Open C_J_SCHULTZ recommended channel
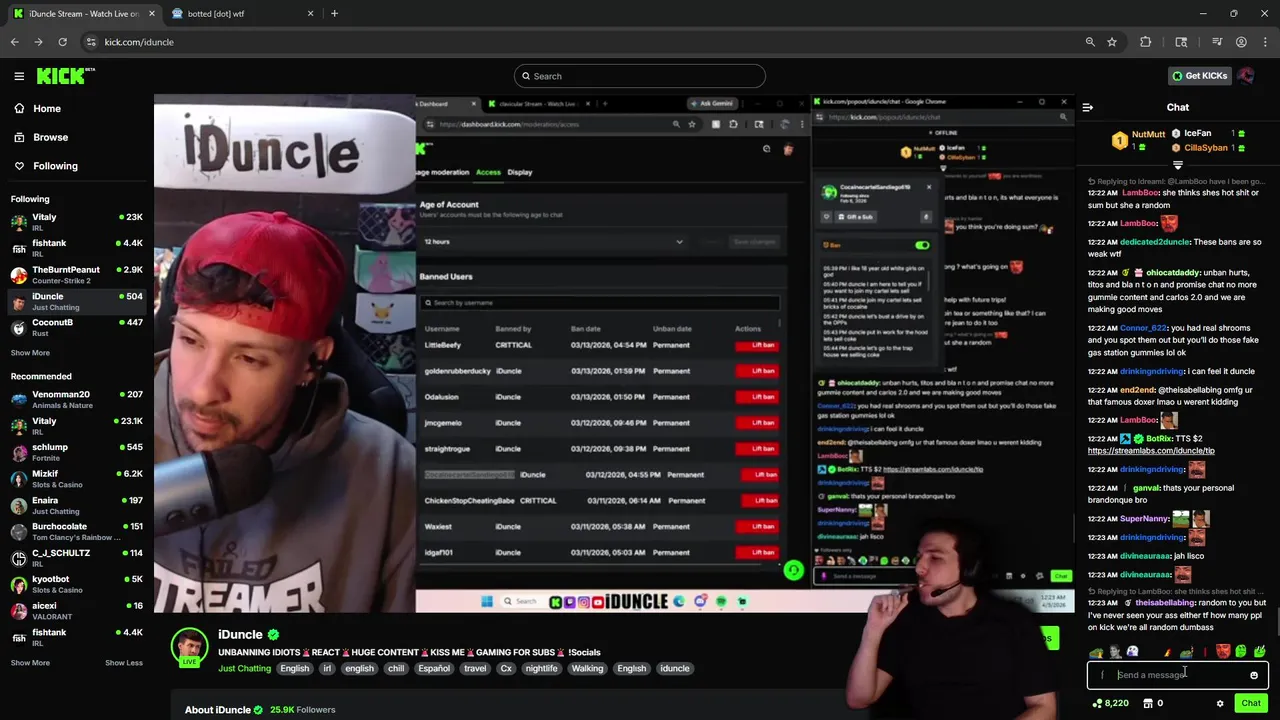The width and height of the screenshot is (1280, 720). click(x=77, y=558)
